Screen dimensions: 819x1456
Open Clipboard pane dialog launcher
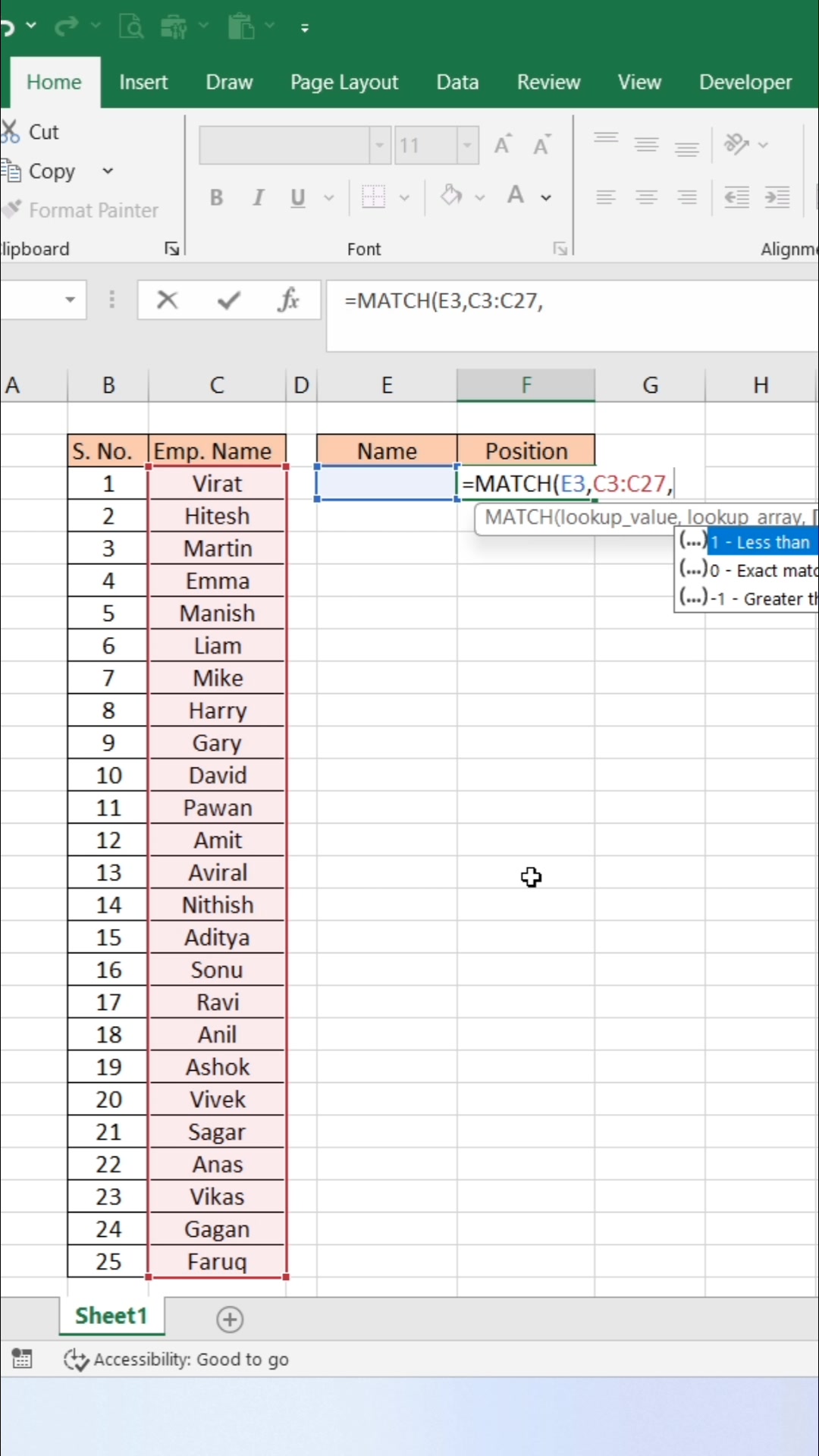coord(172,249)
